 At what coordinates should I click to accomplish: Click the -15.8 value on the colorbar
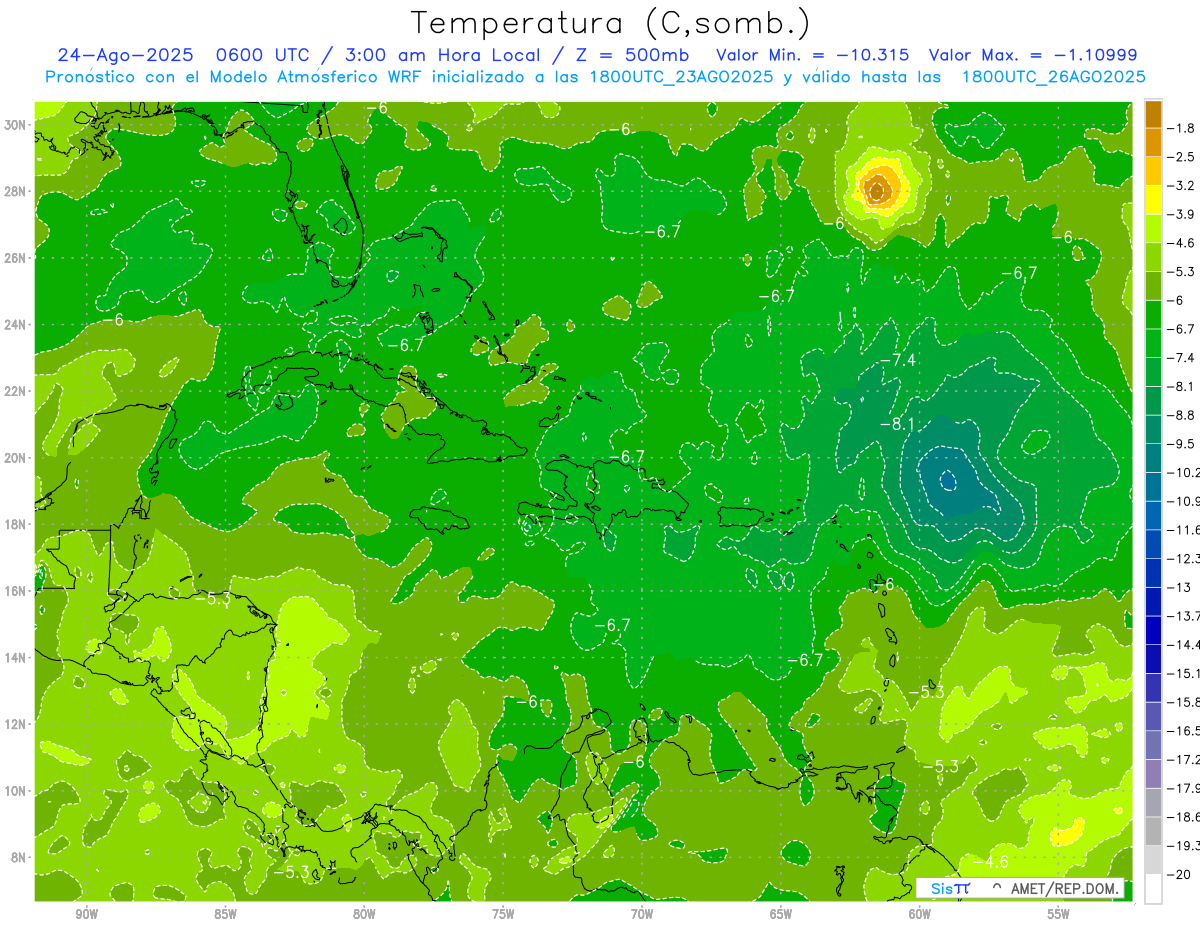click(1183, 702)
